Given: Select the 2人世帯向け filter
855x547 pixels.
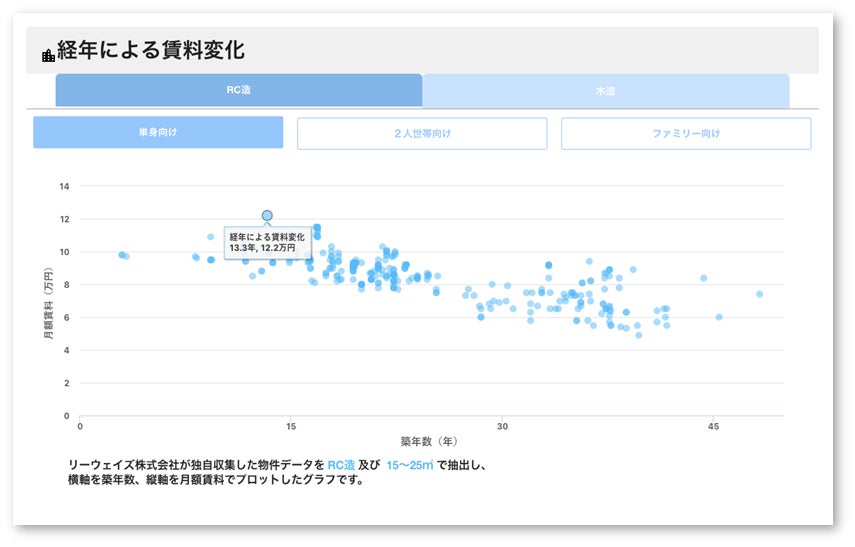Looking at the screenshot, I should click(x=422, y=133).
